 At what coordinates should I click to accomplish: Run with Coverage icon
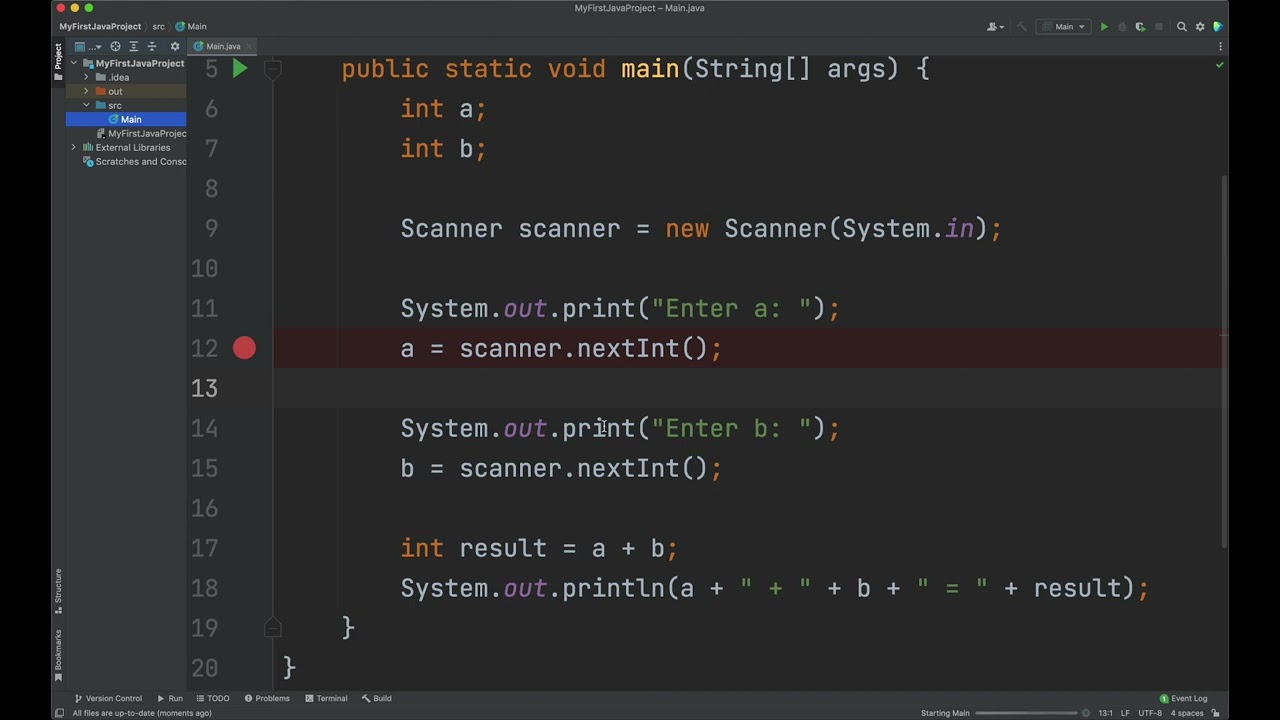pos(1140,27)
